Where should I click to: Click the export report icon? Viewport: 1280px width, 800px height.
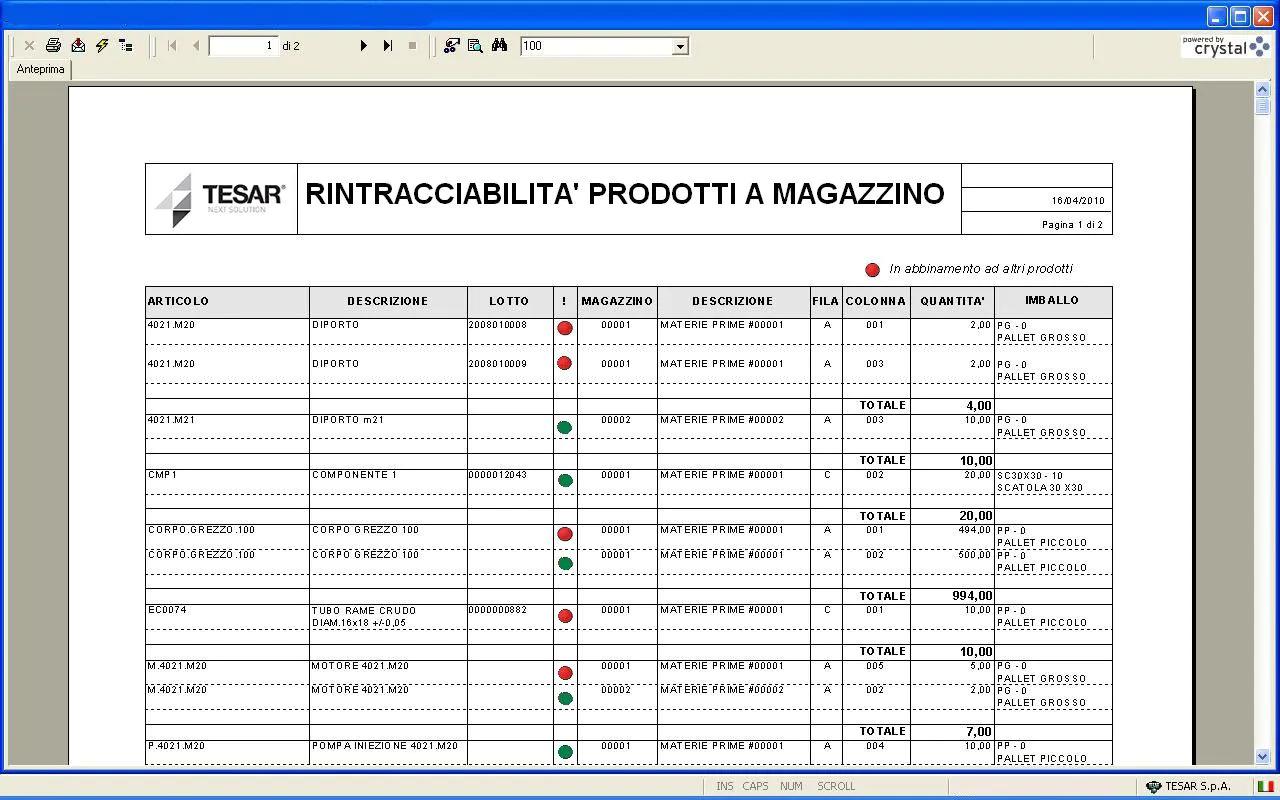click(x=78, y=46)
